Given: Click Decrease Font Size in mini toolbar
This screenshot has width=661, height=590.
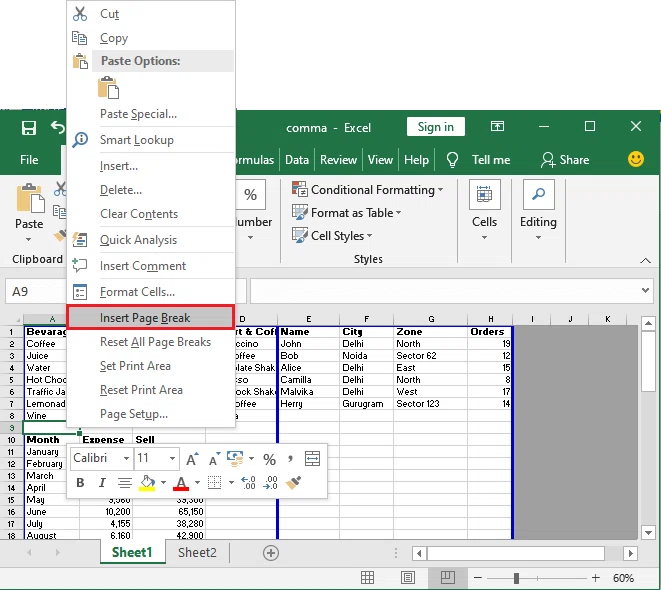Looking at the screenshot, I should pyautogui.click(x=214, y=459).
